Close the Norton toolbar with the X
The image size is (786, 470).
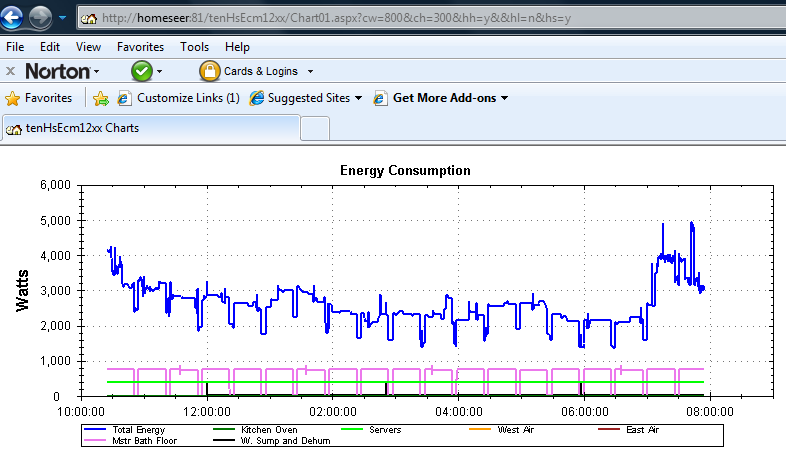point(10,71)
